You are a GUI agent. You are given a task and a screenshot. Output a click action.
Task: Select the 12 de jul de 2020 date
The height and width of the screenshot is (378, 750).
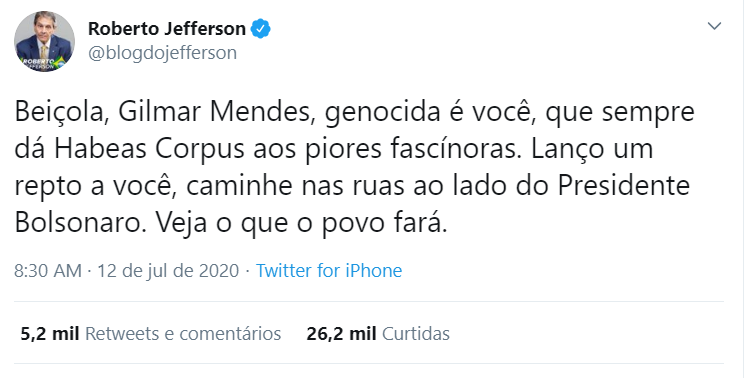168,271
